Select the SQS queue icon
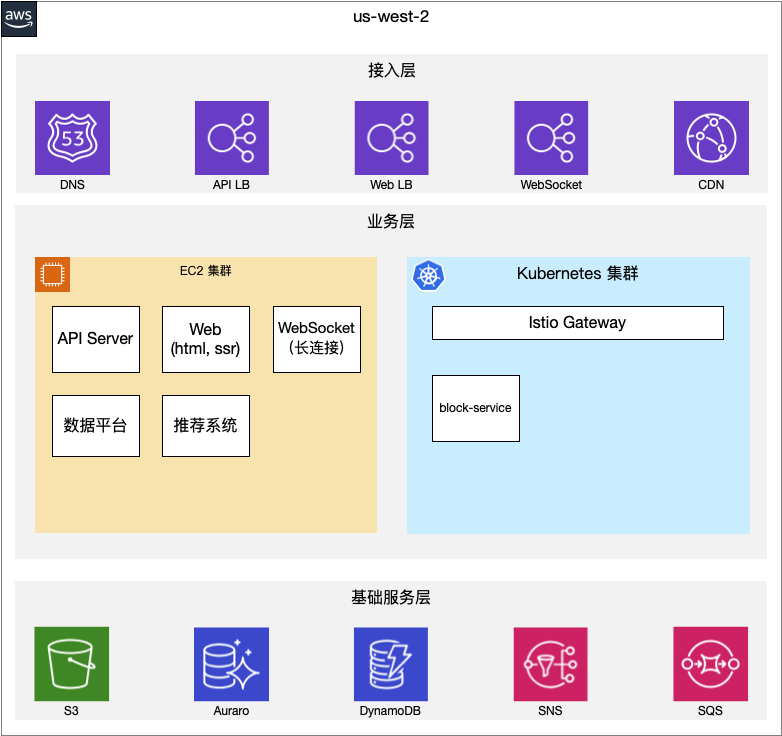This screenshot has width=782, height=736. [x=711, y=664]
